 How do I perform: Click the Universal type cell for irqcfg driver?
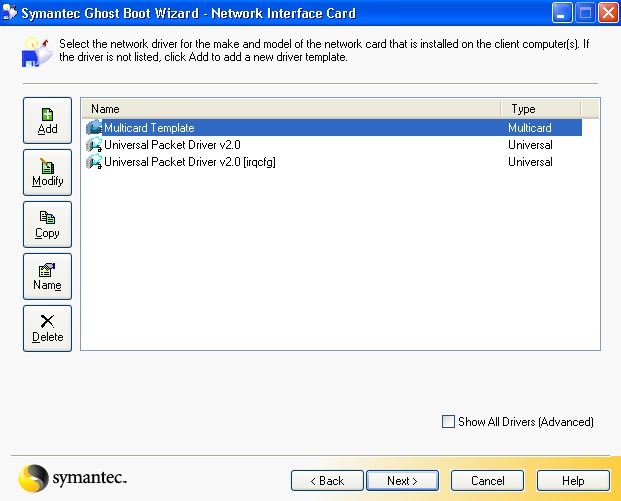tap(530, 162)
